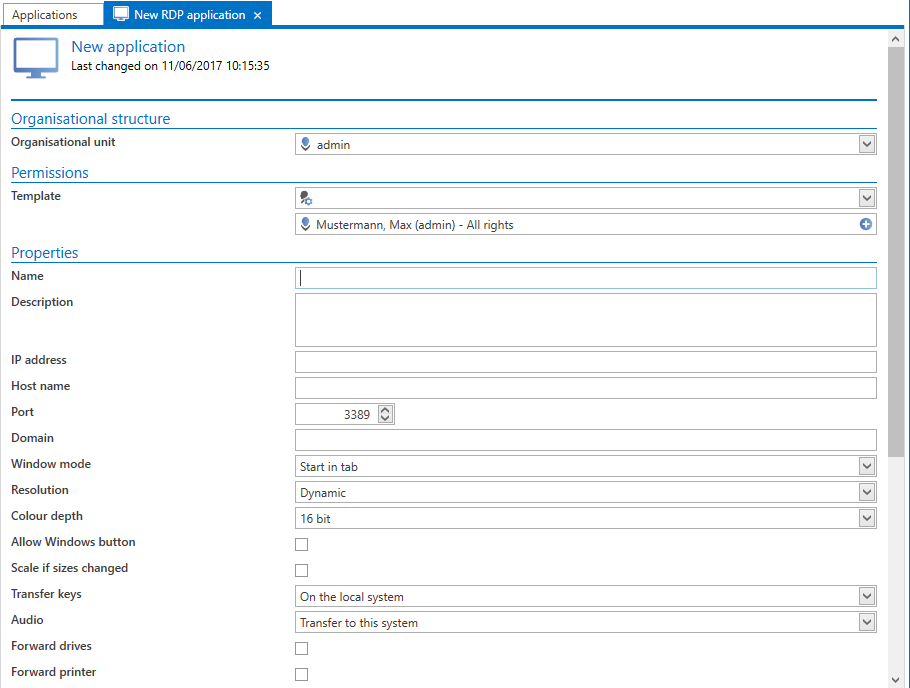Open the Colour depth dropdown showing 16 bit
The image size is (910, 688).
(867, 518)
